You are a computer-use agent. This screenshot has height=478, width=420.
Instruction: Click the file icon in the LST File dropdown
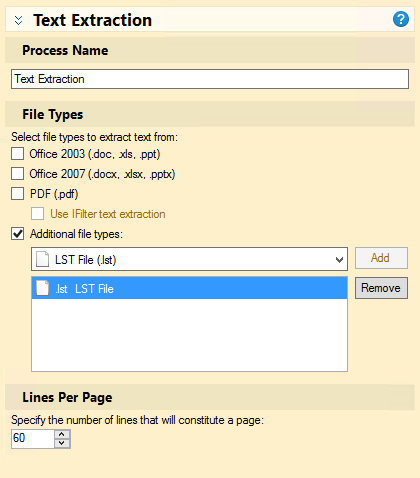(x=43, y=259)
